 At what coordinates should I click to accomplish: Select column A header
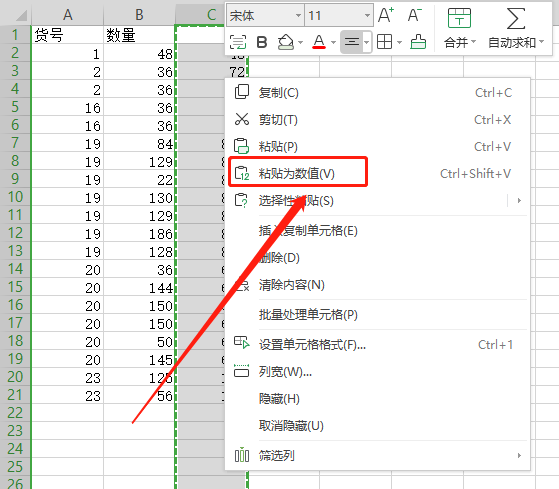point(67,15)
